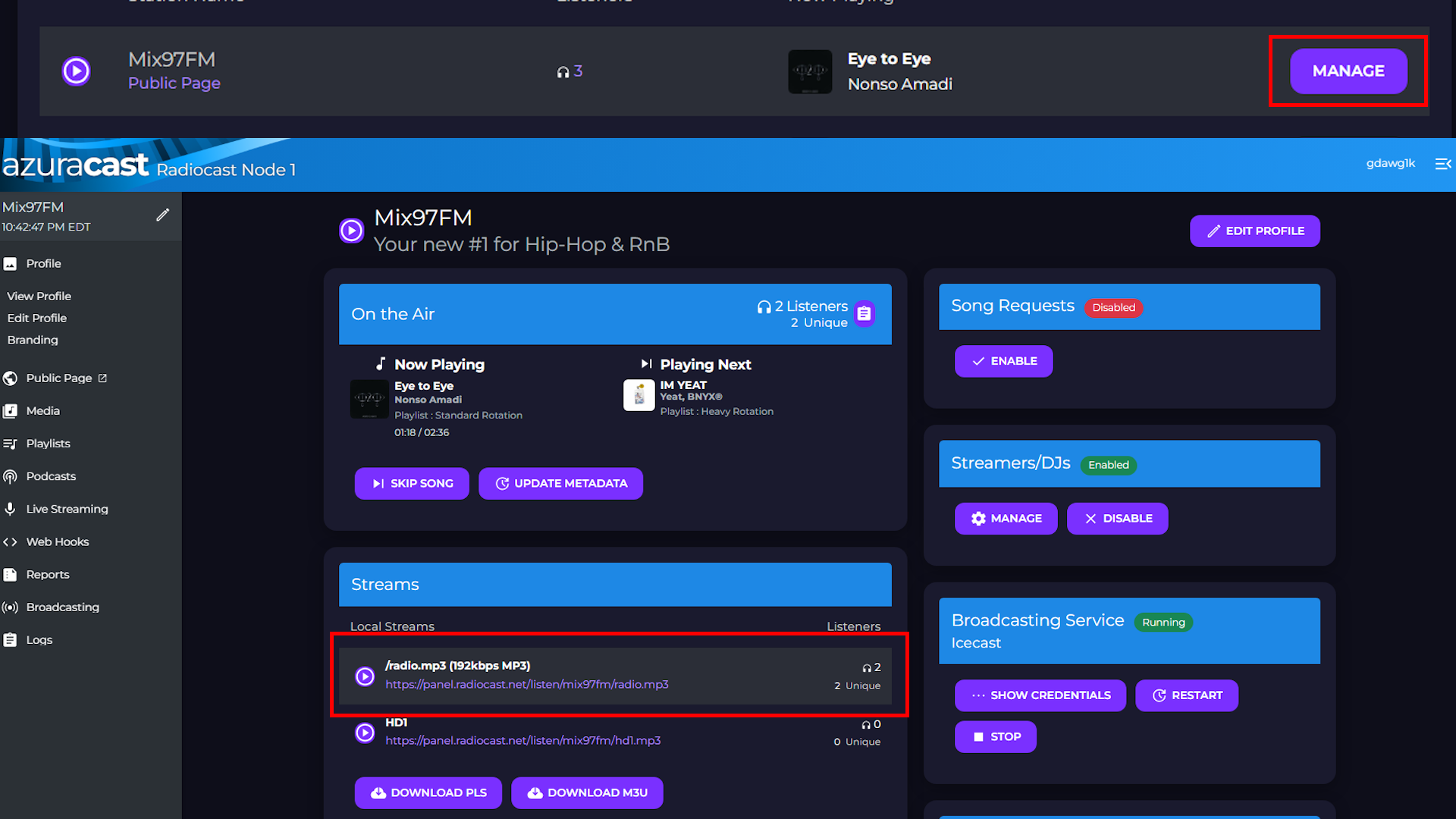
Task: Play the /radio.mp3 192kbps stream
Action: [365, 676]
